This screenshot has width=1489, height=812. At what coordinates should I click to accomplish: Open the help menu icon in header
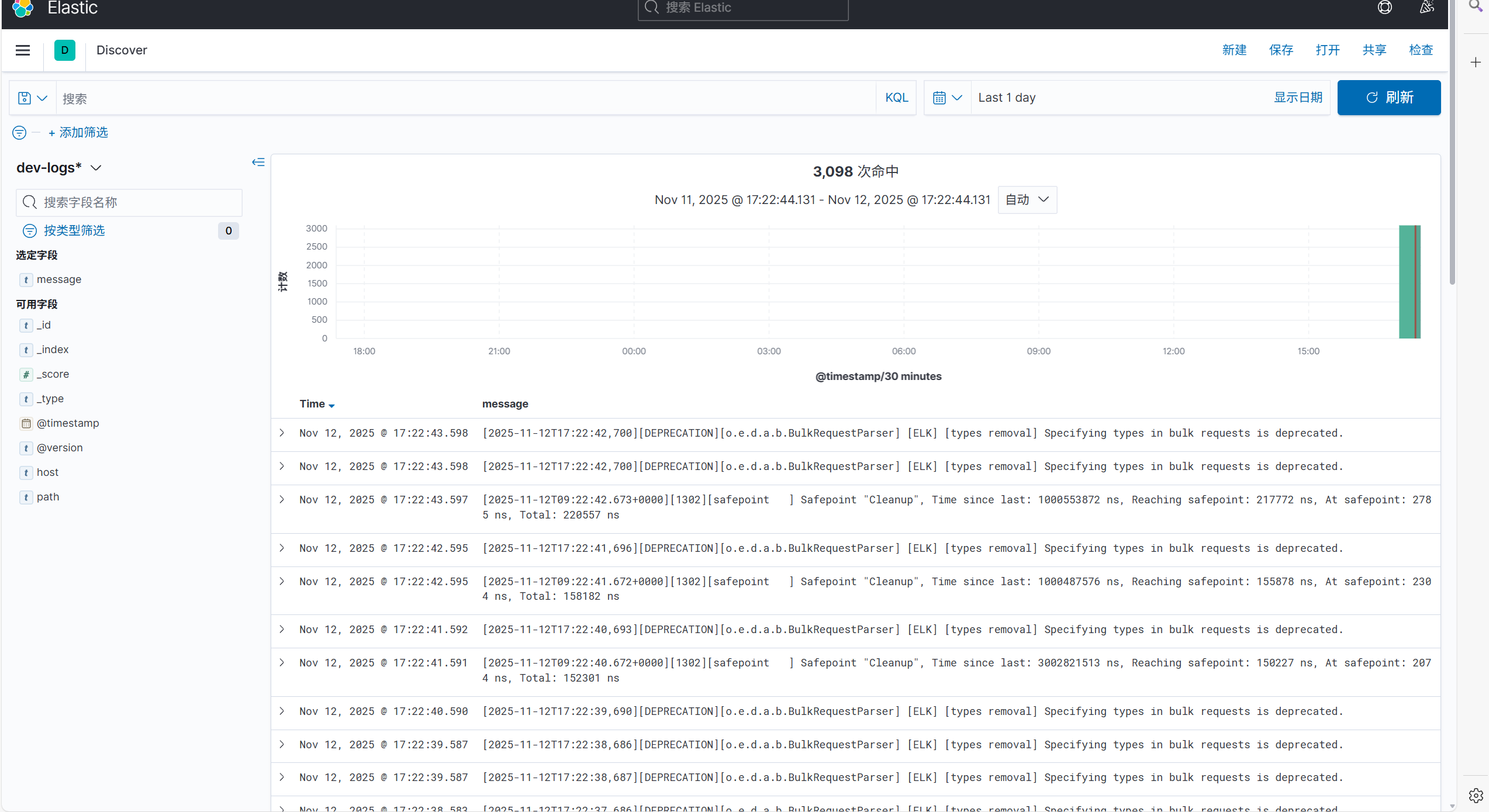1384,8
